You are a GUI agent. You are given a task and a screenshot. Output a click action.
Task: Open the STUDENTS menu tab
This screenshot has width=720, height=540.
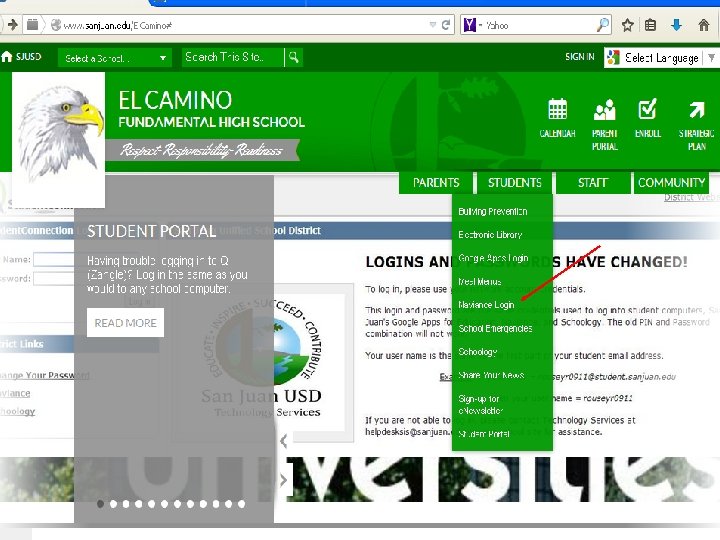(x=514, y=183)
